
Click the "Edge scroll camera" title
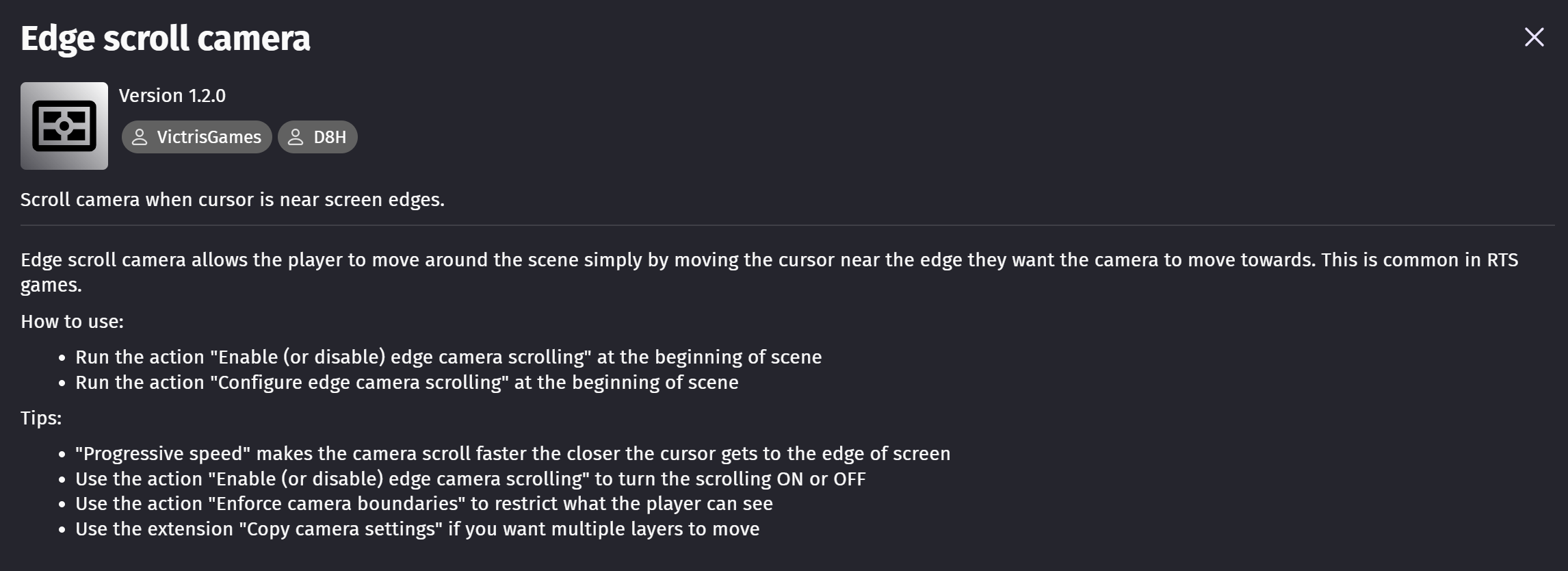(166, 38)
